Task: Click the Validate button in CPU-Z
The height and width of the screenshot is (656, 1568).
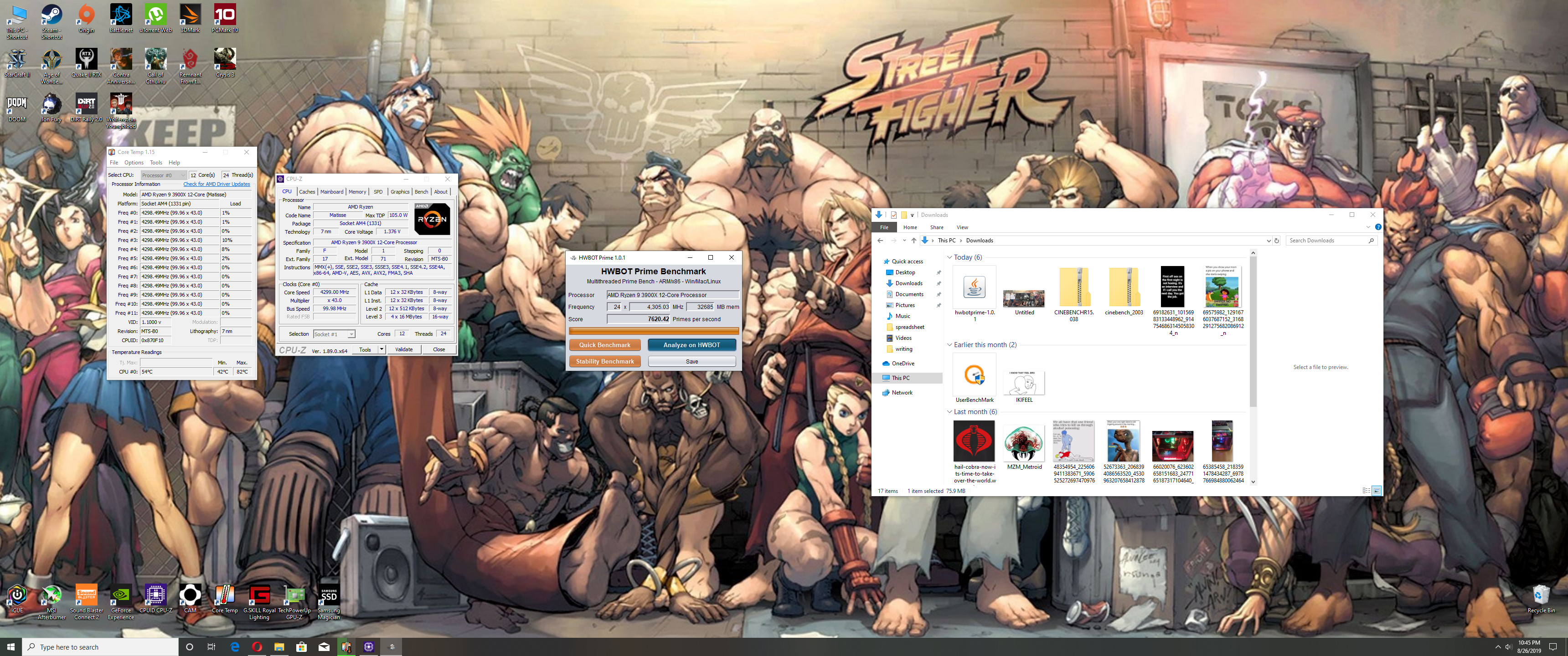Action: [403, 349]
